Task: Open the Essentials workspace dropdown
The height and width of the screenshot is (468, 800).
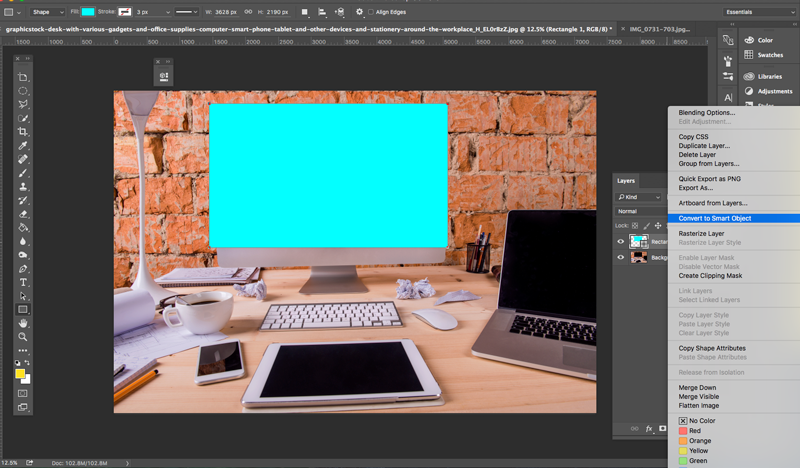Action: coord(759,12)
